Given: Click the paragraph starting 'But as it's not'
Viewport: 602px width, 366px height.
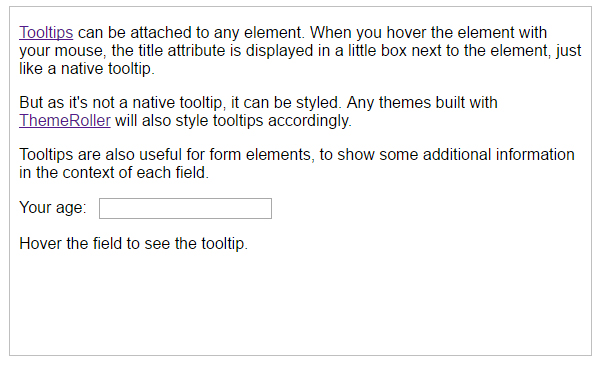Looking at the screenshot, I should click(x=258, y=111).
